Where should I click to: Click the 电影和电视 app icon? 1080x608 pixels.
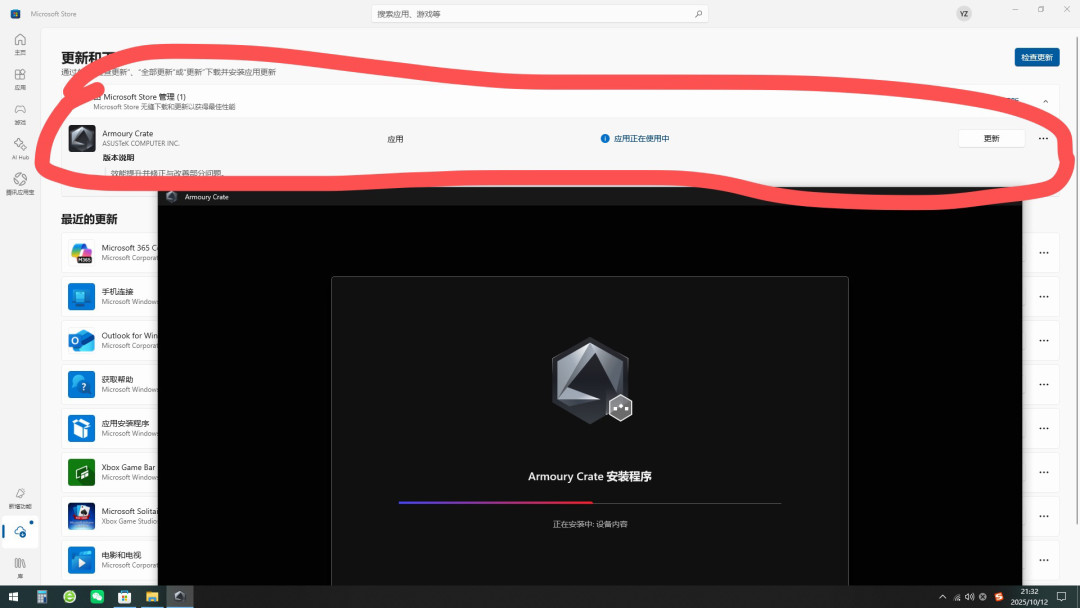click(x=81, y=560)
